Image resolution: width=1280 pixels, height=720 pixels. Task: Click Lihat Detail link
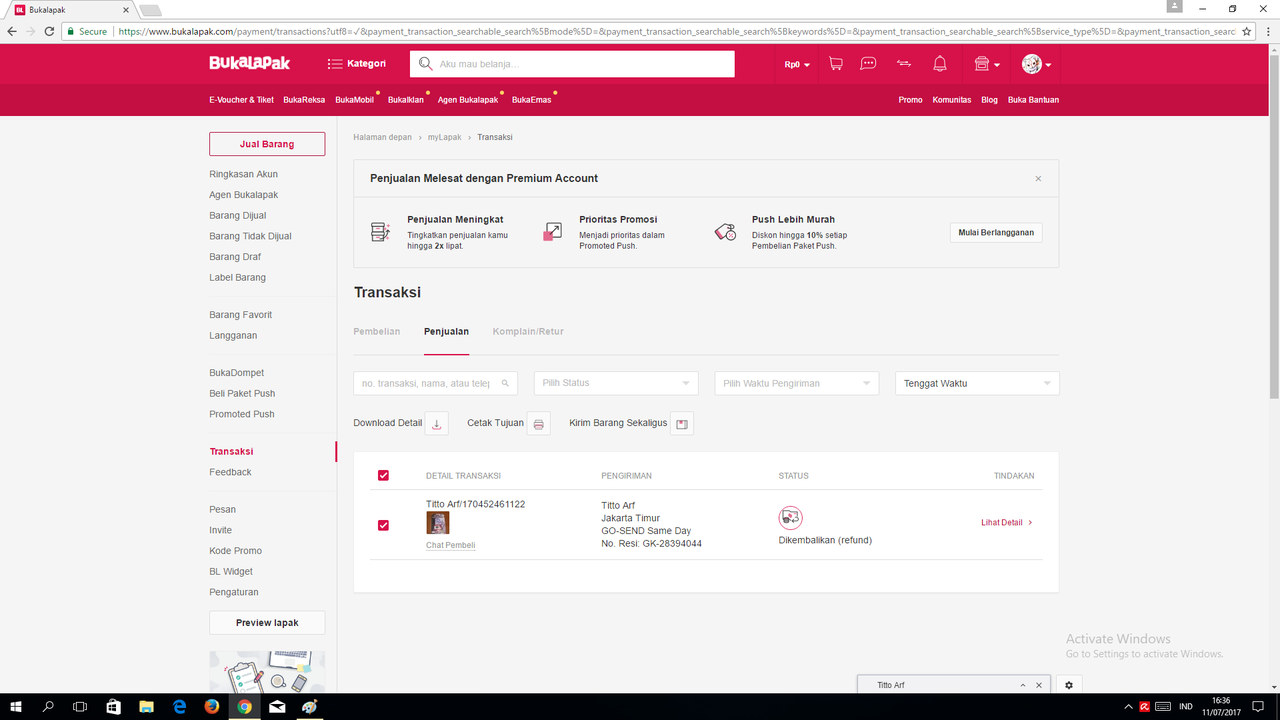(x=1007, y=522)
